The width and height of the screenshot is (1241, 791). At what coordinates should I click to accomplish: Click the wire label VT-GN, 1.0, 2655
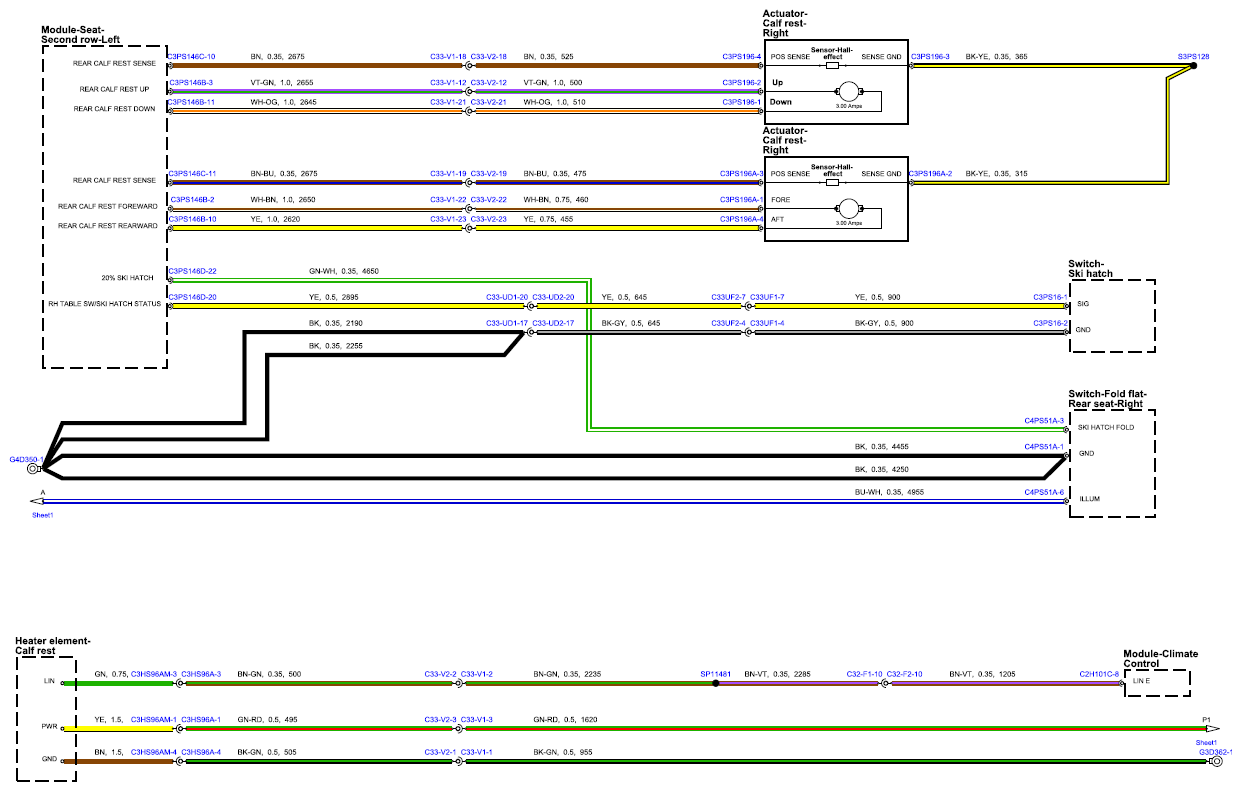coord(282,82)
